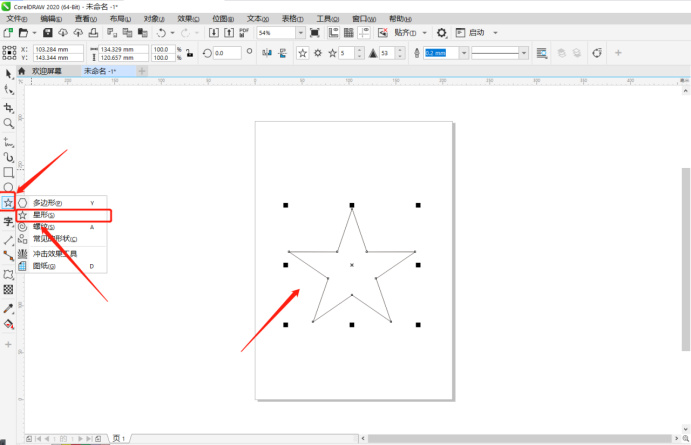Select the Artistic Media tool

(8, 157)
